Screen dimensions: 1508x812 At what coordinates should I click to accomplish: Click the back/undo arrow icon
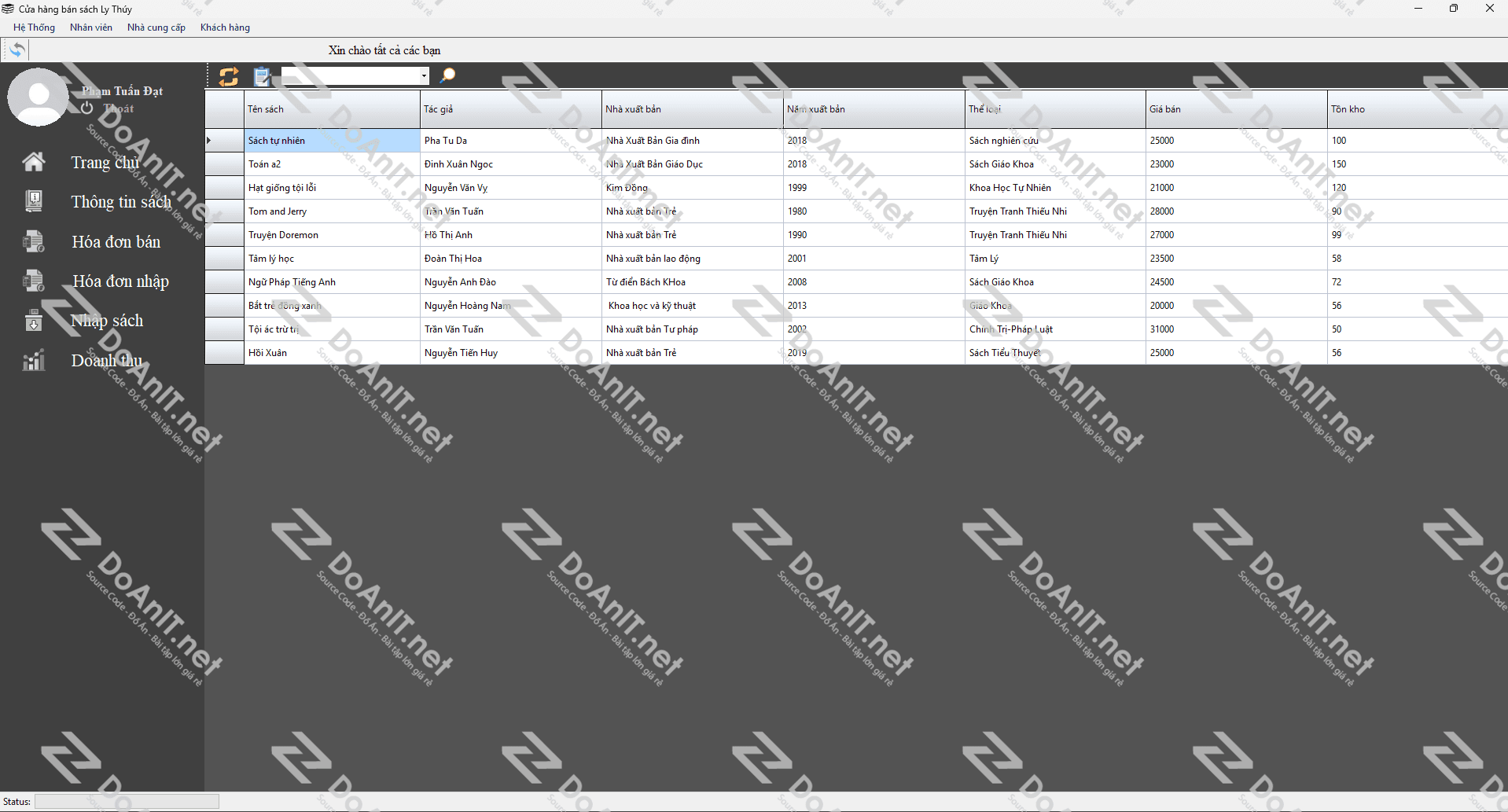click(x=17, y=50)
